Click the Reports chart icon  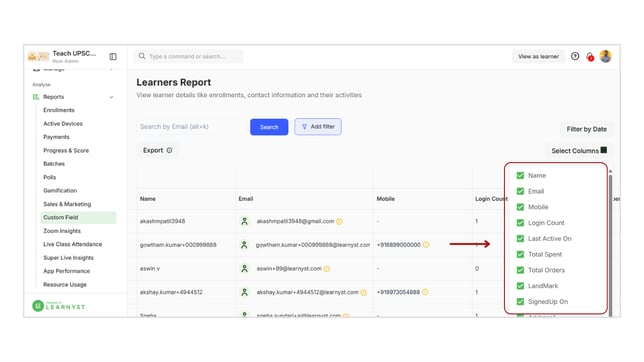pyautogui.click(x=36, y=97)
